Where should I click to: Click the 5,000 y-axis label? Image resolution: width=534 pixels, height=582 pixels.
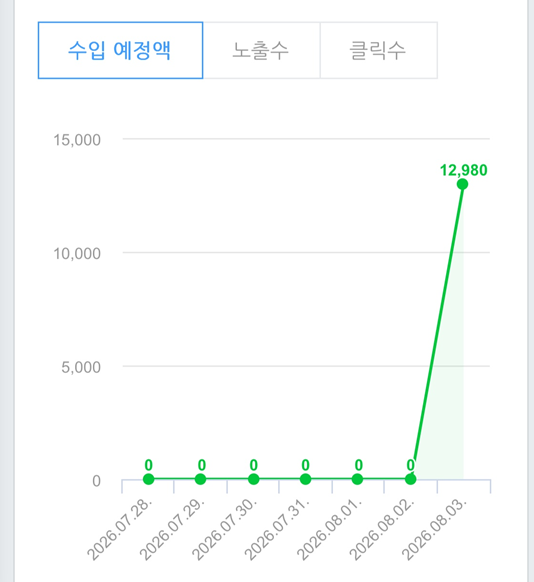pyautogui.click(x=81, y=367)
